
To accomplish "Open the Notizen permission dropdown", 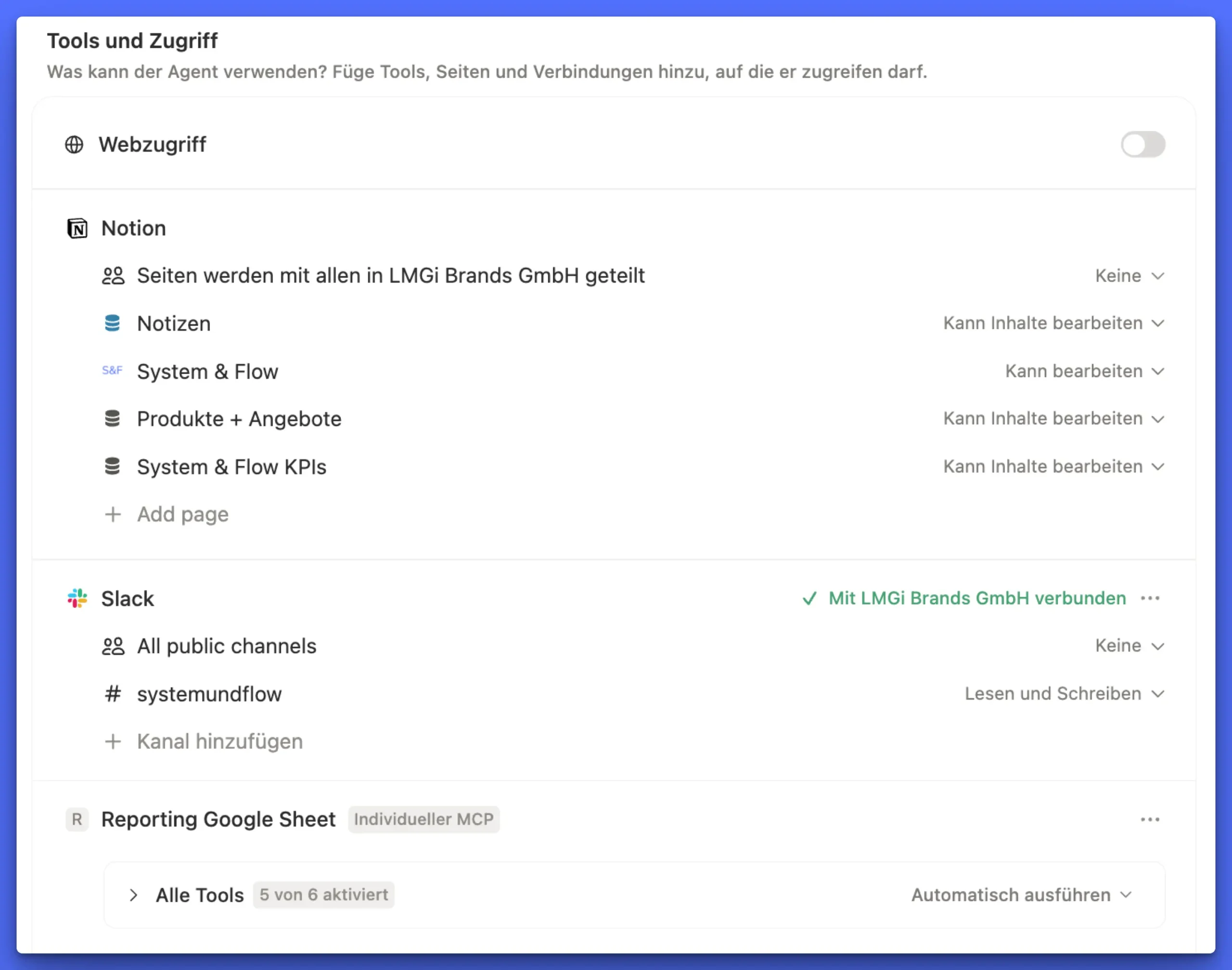I will (1053, 323).
